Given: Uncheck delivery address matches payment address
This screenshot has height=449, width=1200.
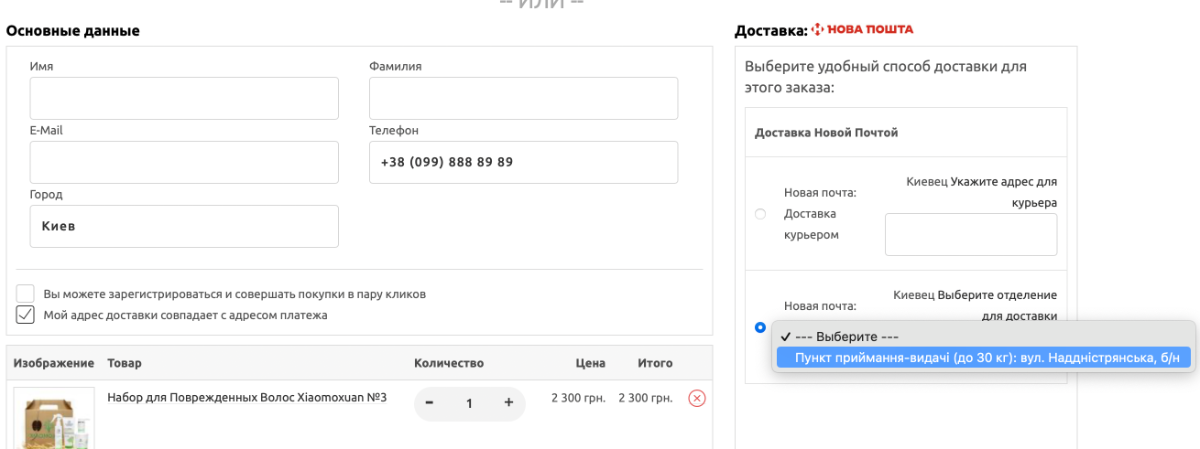Looking at the screenshot, I should tap(25, 315).
